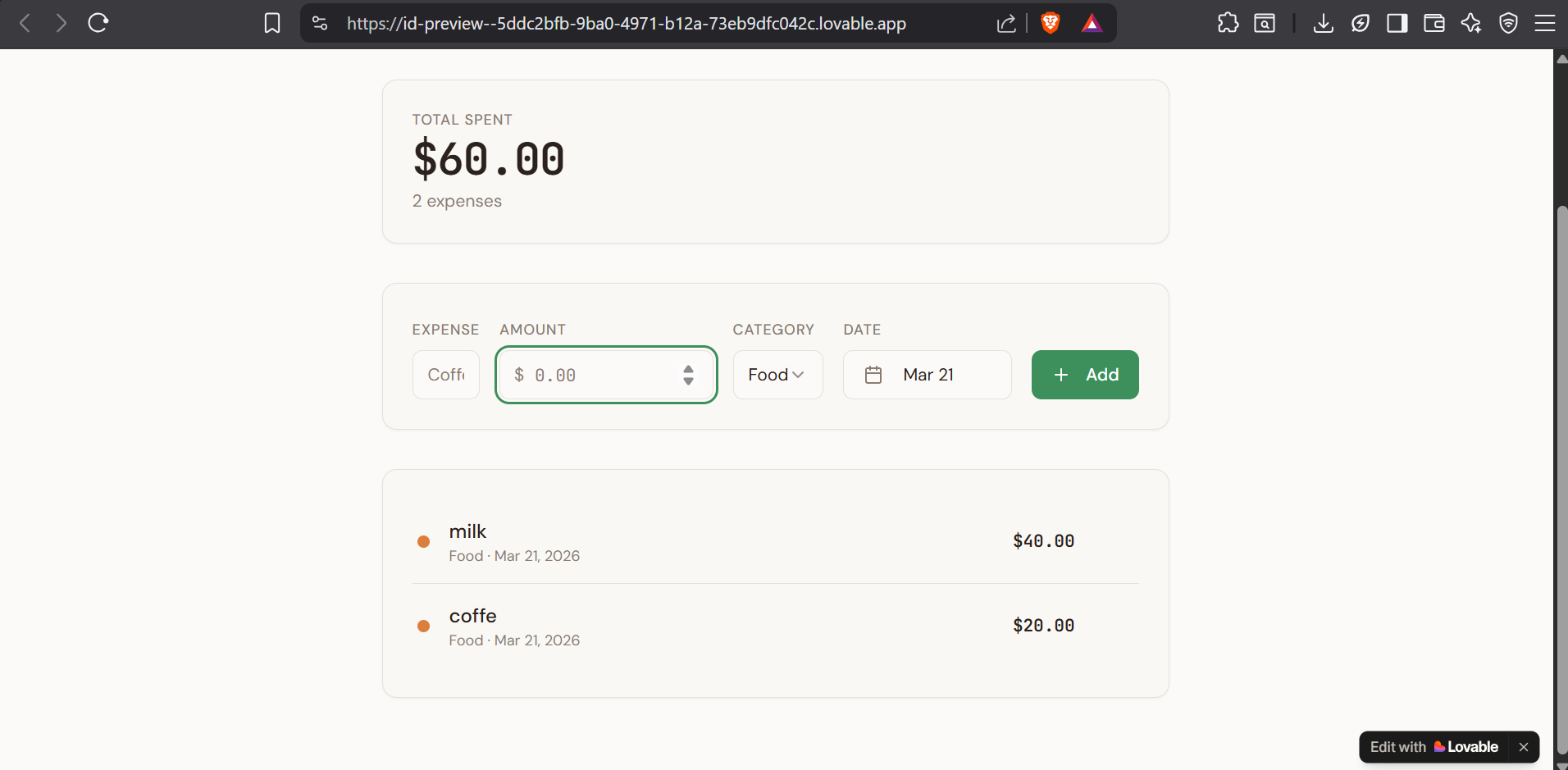Open site settings controls in address bar

(x=319, y=23)
